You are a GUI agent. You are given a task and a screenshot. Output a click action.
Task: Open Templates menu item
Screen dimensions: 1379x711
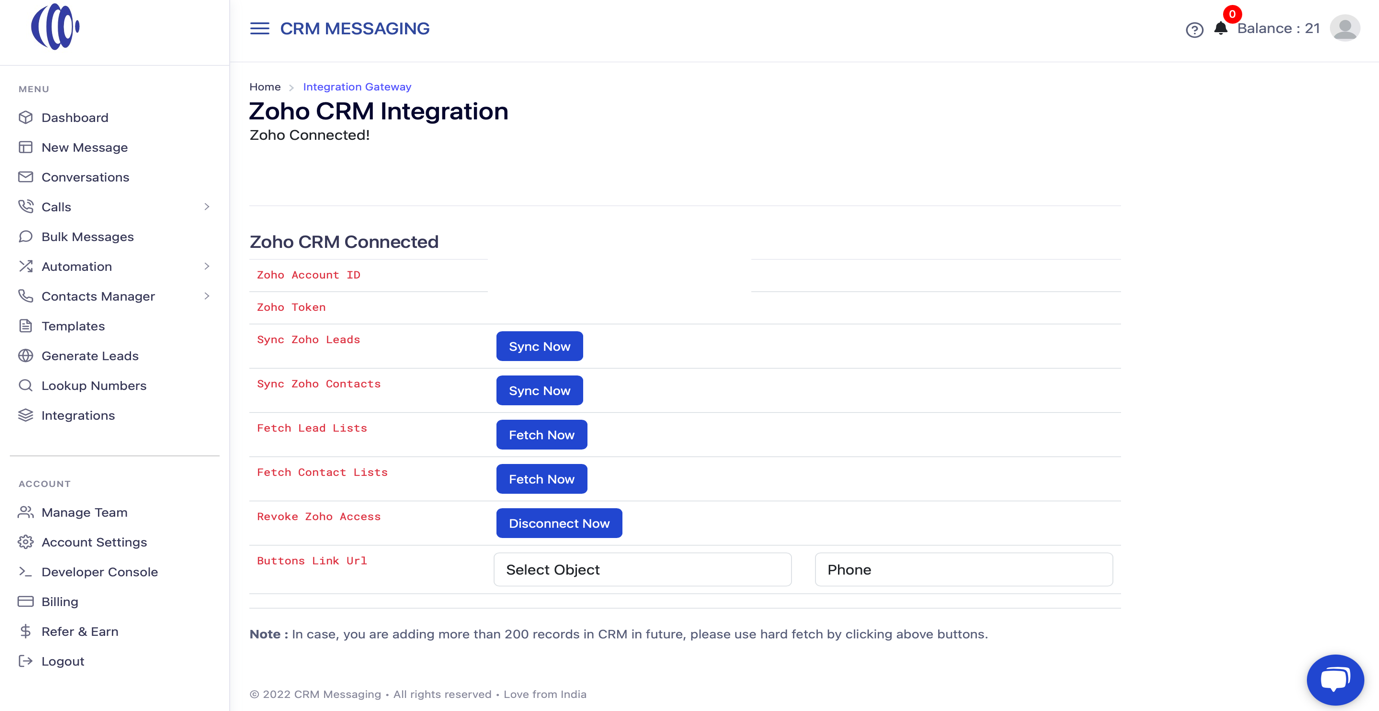73,326
